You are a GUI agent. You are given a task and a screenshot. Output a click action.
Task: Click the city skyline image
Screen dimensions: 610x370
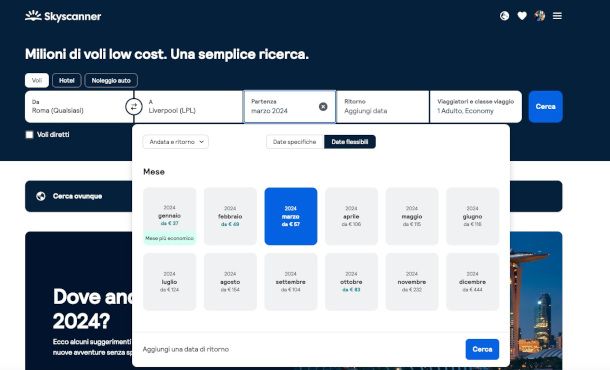pyautogui.click(x=536, y=300)
